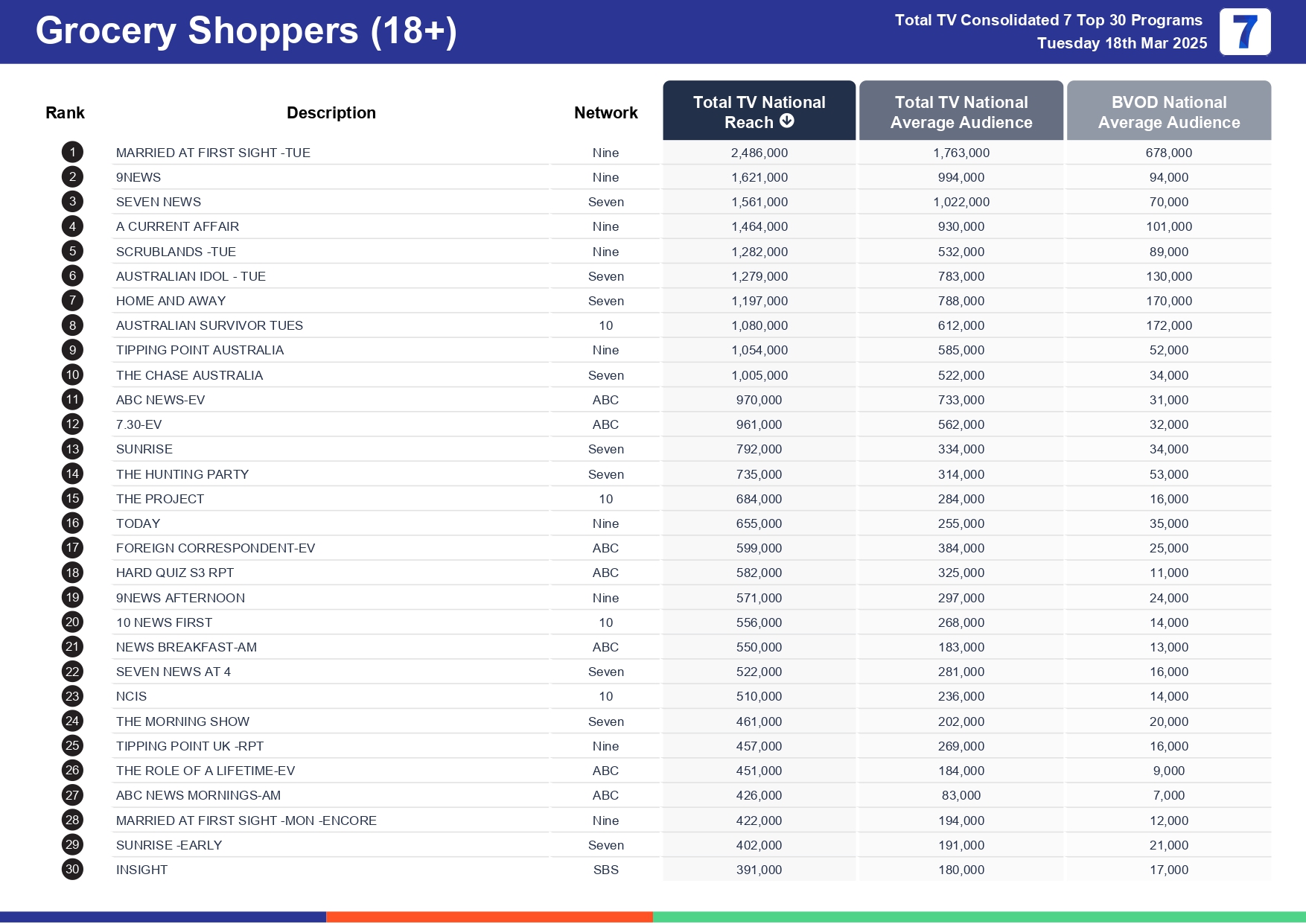The width and height of the screenshot is (1306, 924).
Task: Click the orange segment of bottom bar
Action: pyautogui.click(x=489, y=917)
